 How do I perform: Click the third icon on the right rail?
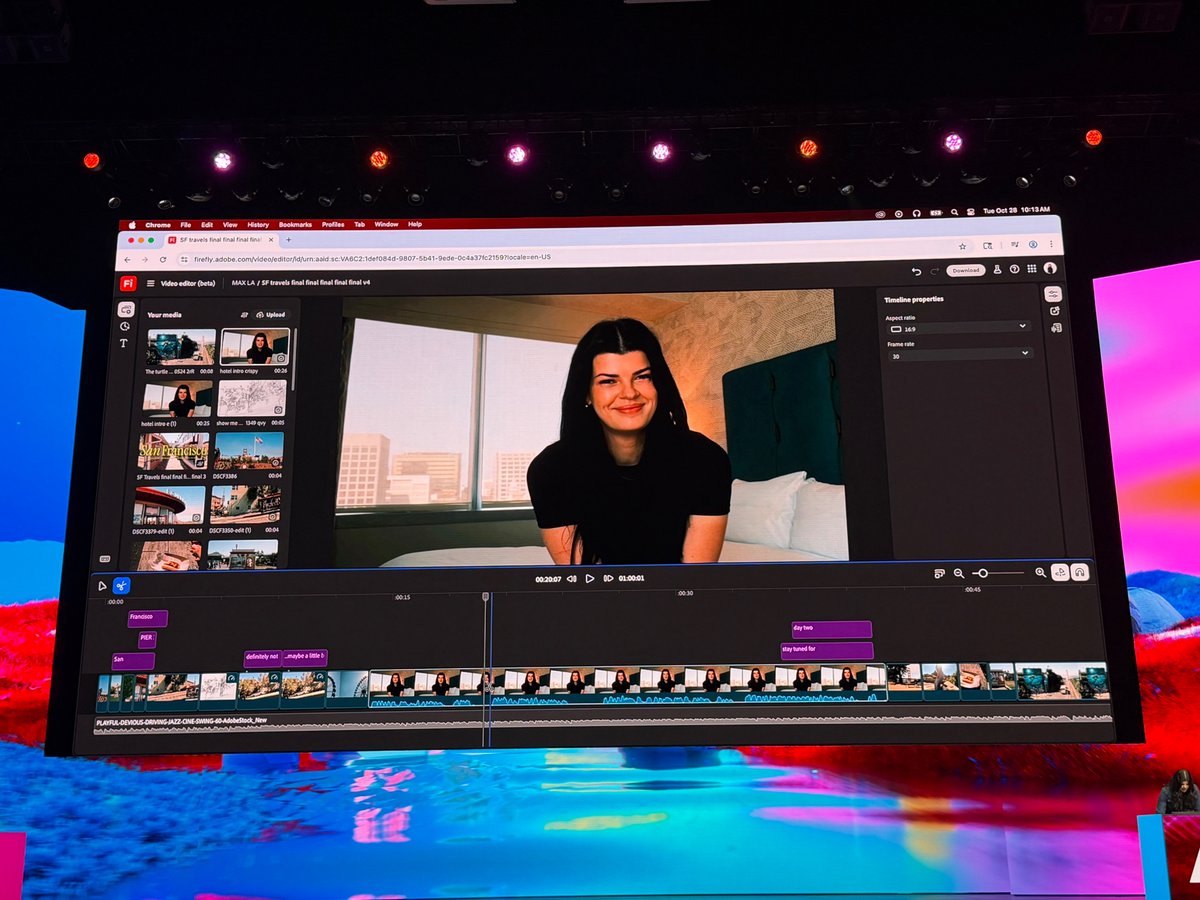tap(1056, 327)
